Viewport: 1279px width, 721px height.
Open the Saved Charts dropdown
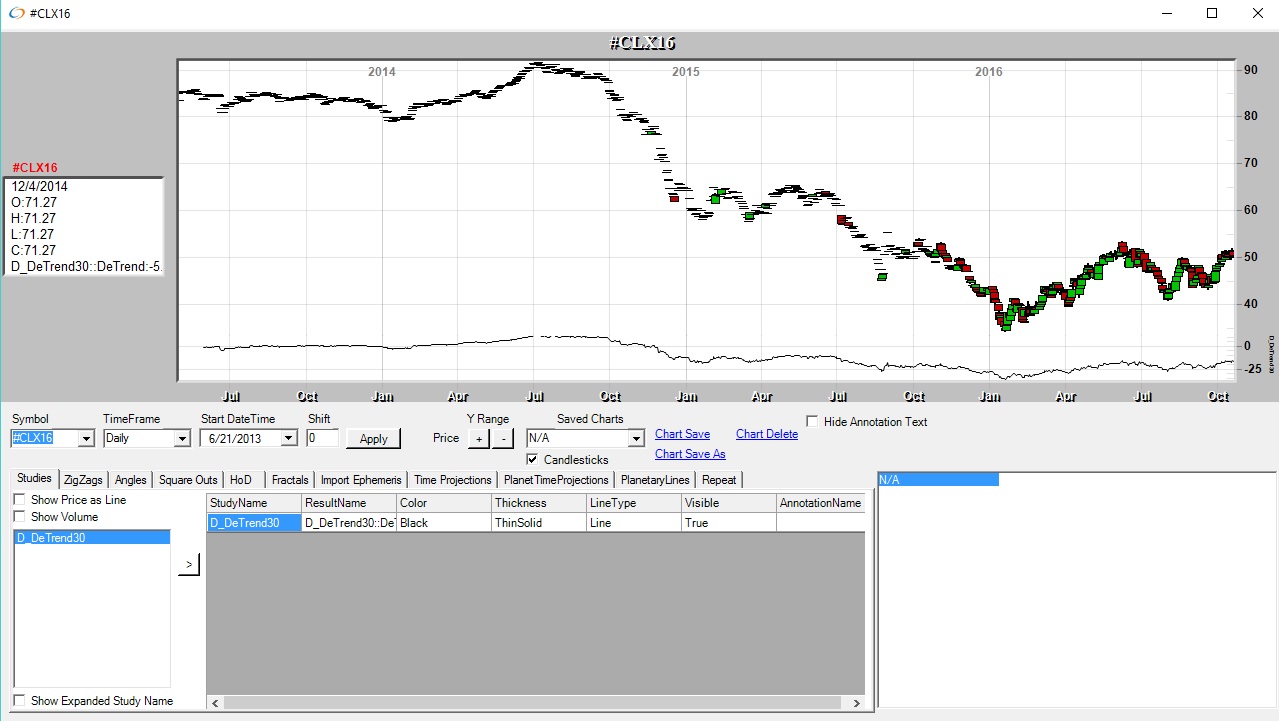[635, 438]
